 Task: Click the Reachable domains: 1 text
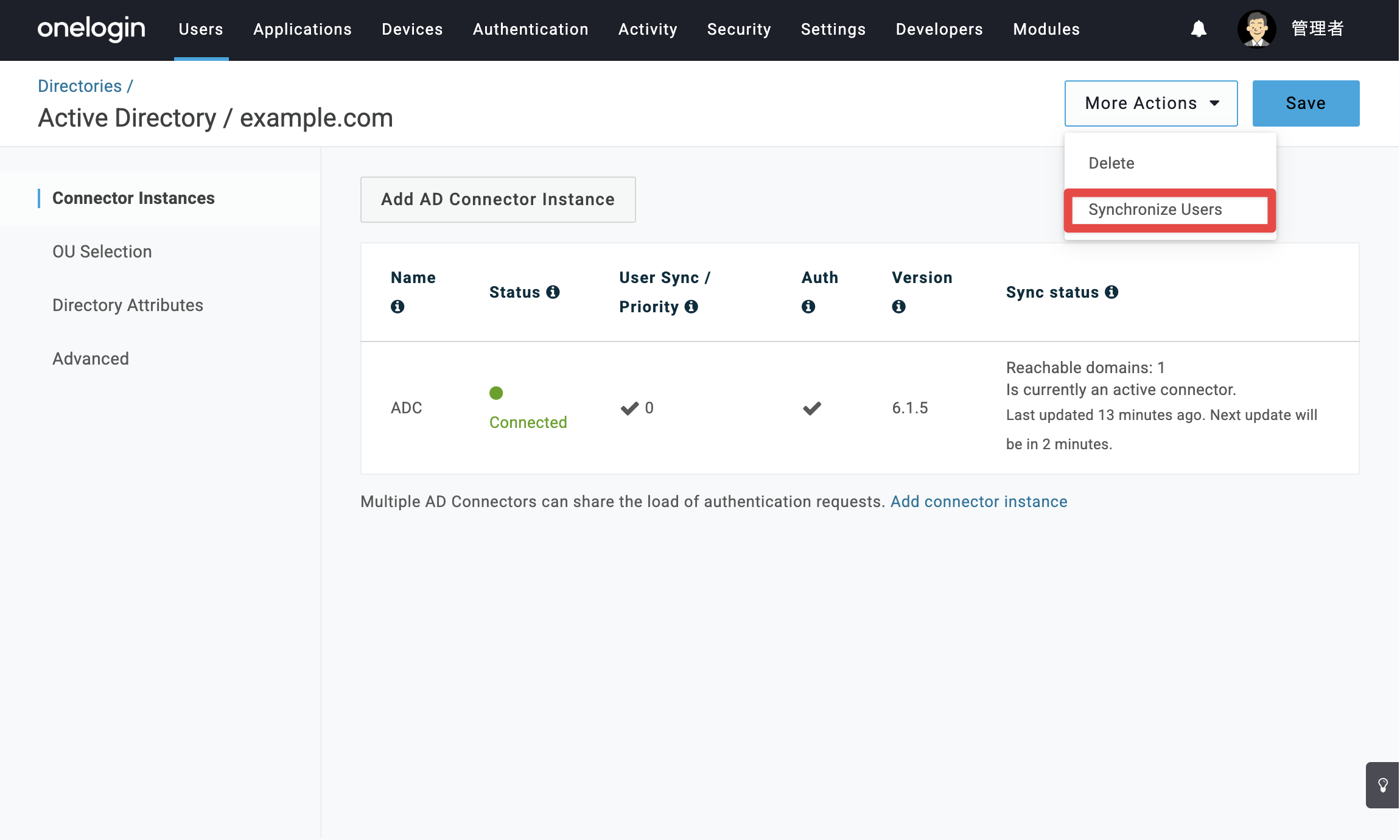(x=1085, y=368)
